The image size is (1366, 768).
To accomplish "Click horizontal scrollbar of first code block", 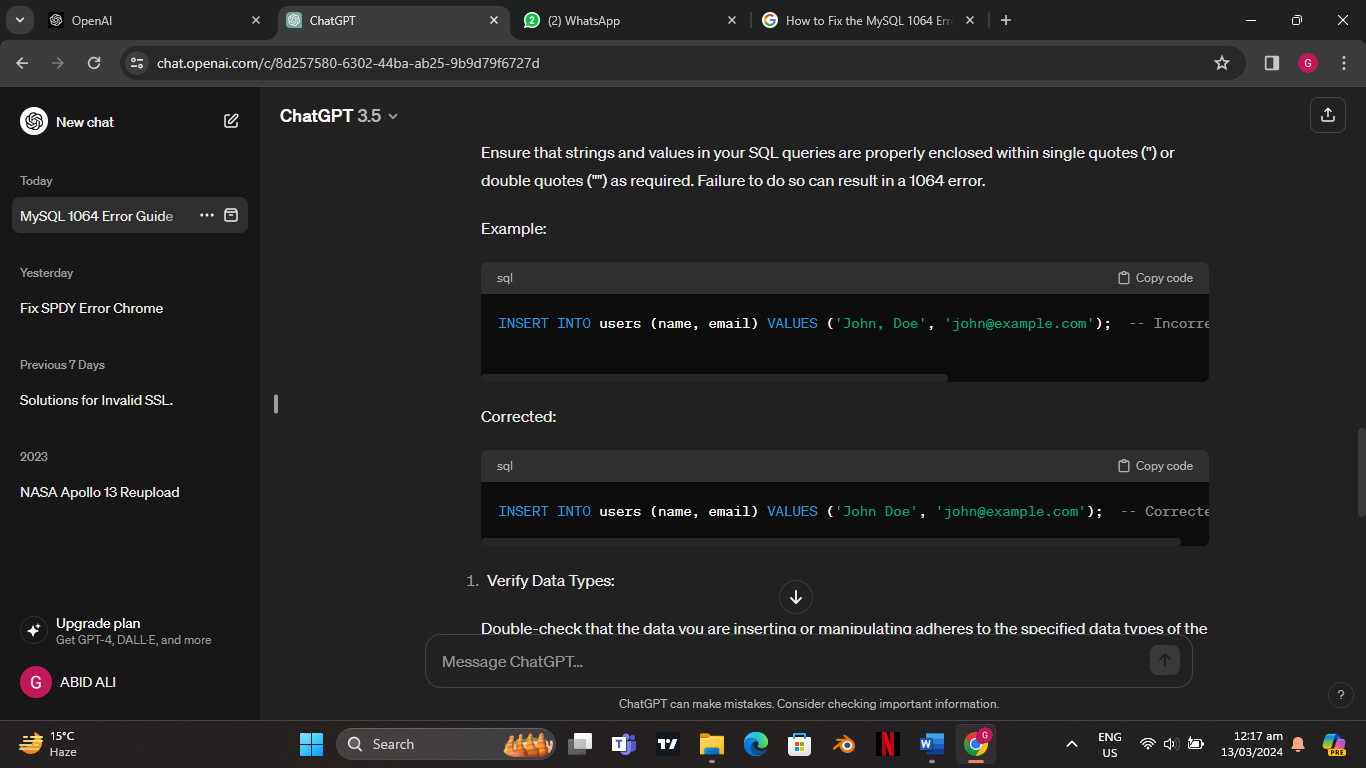I will tap(714, 378).
